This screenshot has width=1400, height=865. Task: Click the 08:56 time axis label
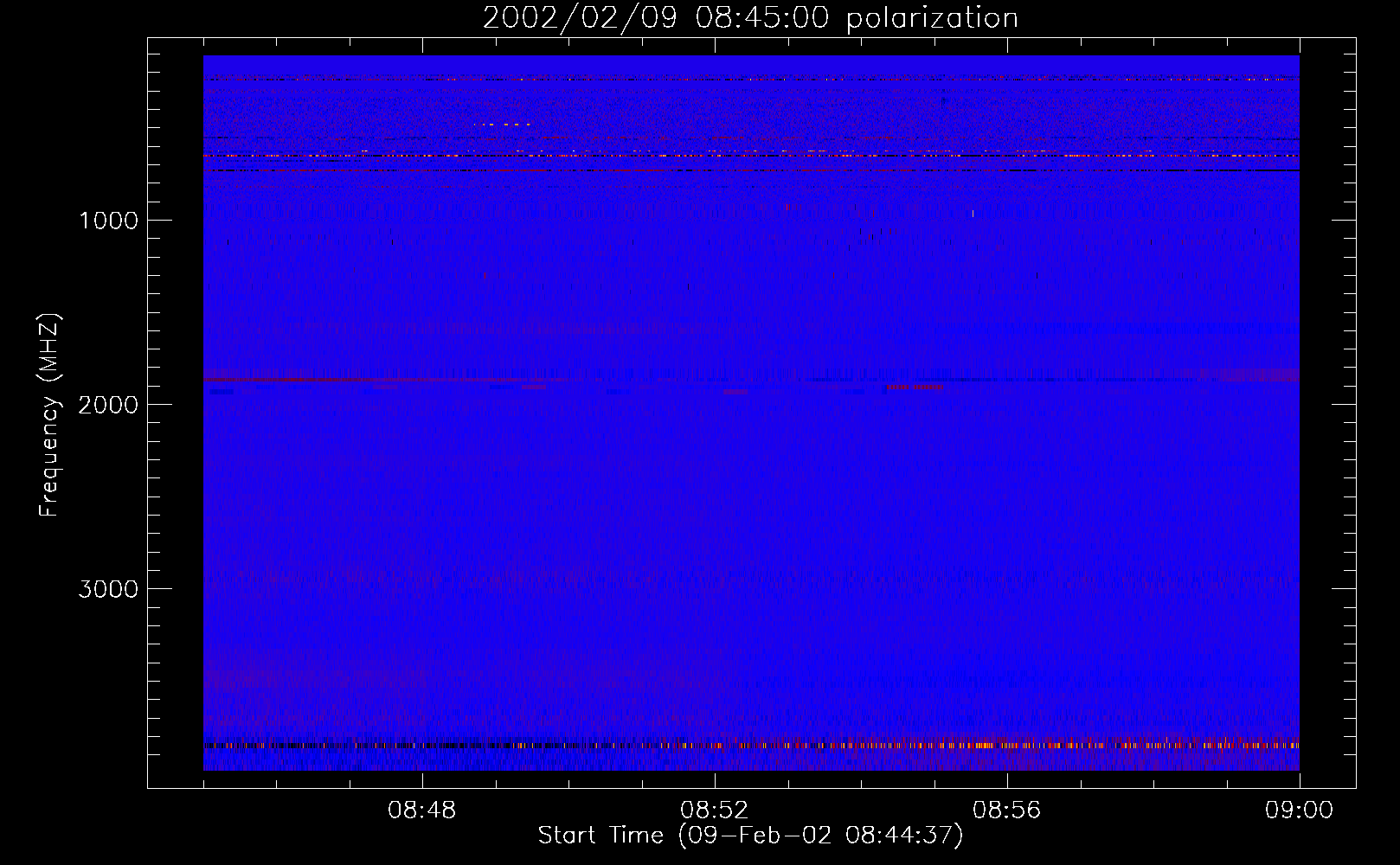[x=1007, y=811]
